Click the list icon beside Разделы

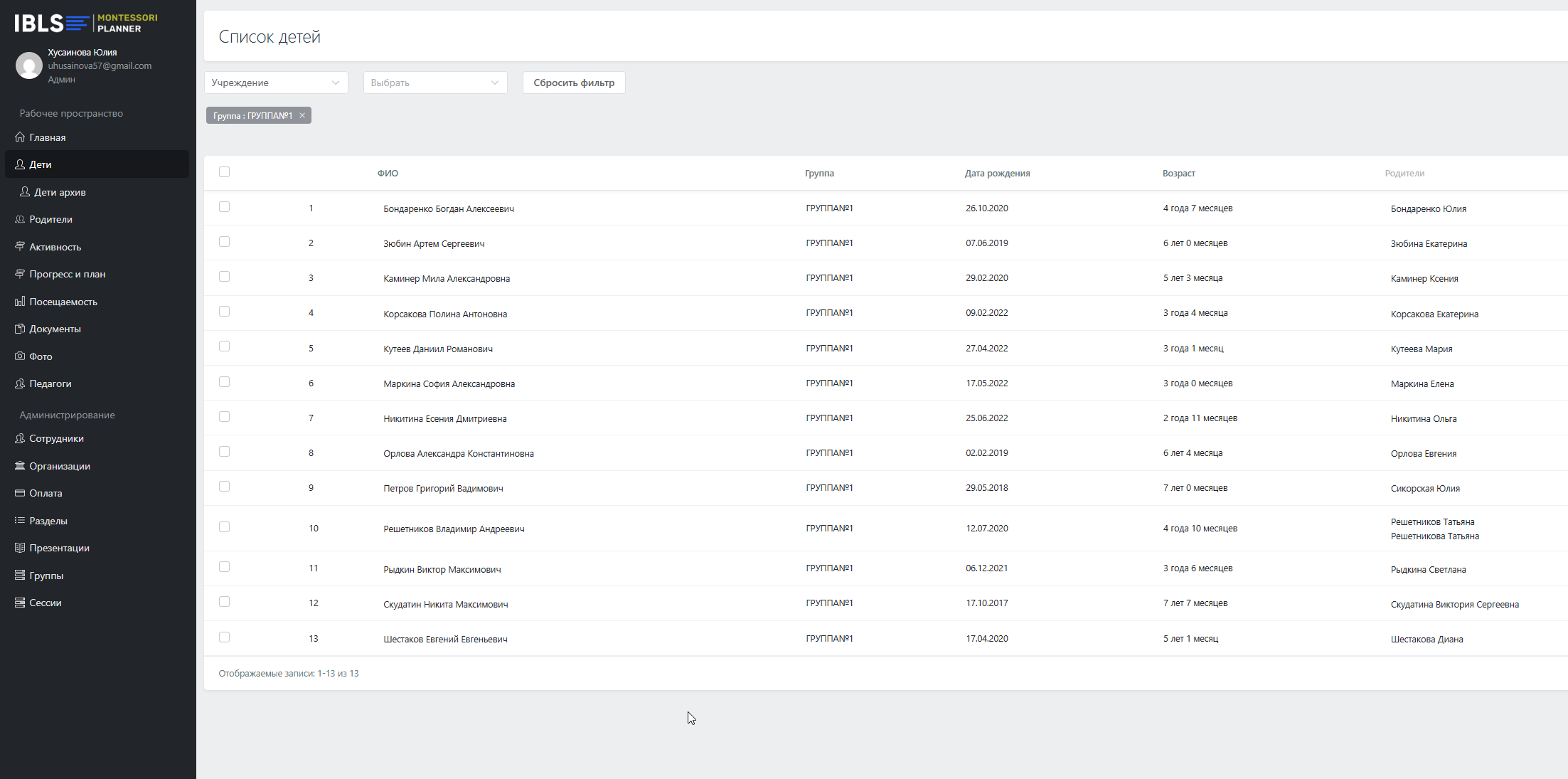coord(20,521)
